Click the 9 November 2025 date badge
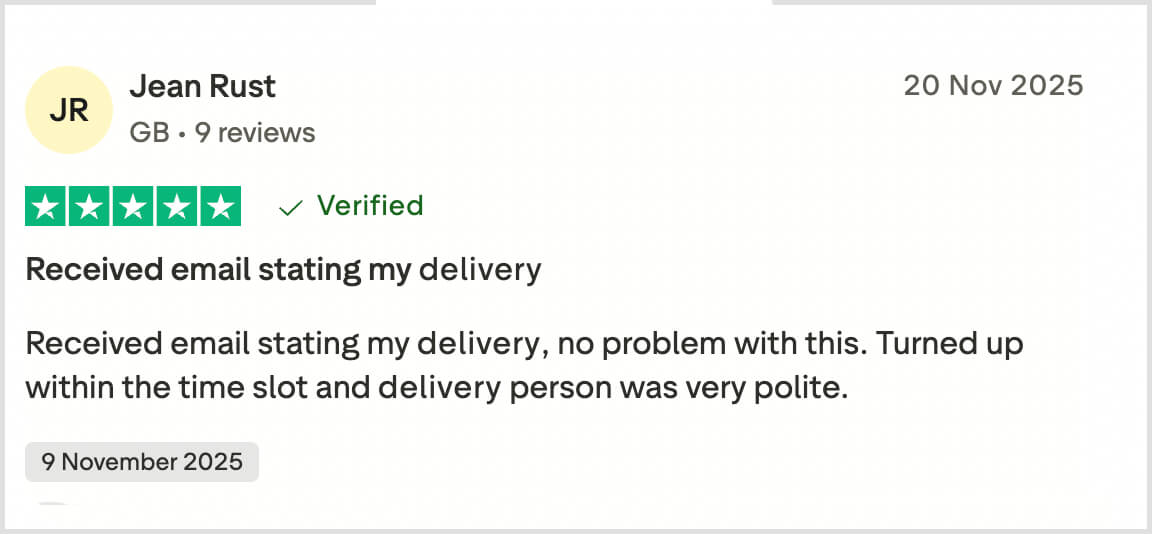The image size is (1152, 534). click(142, 462)
